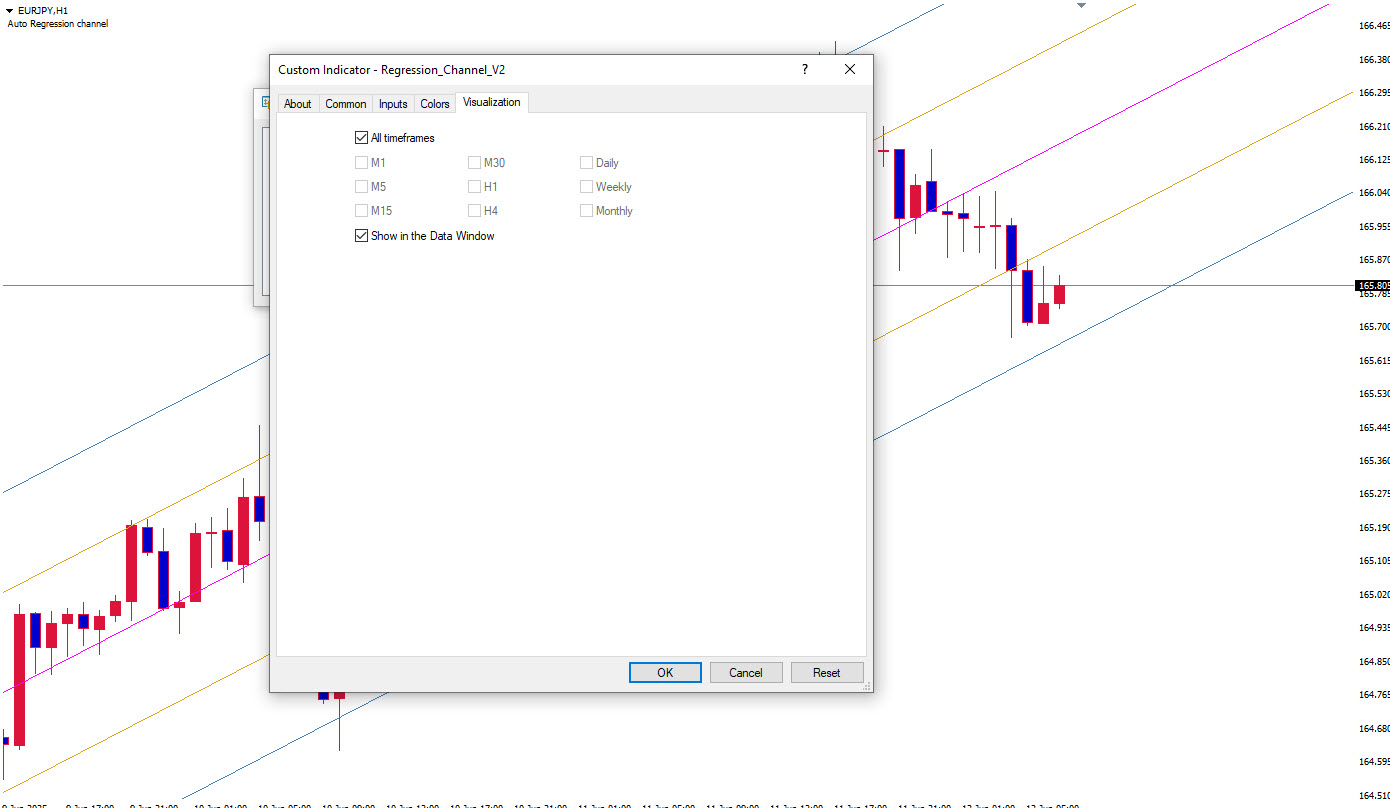Screen dimensions: 1390x808
Task: Click the gray chart shift triangle marker
Action: click(1081, 6)
